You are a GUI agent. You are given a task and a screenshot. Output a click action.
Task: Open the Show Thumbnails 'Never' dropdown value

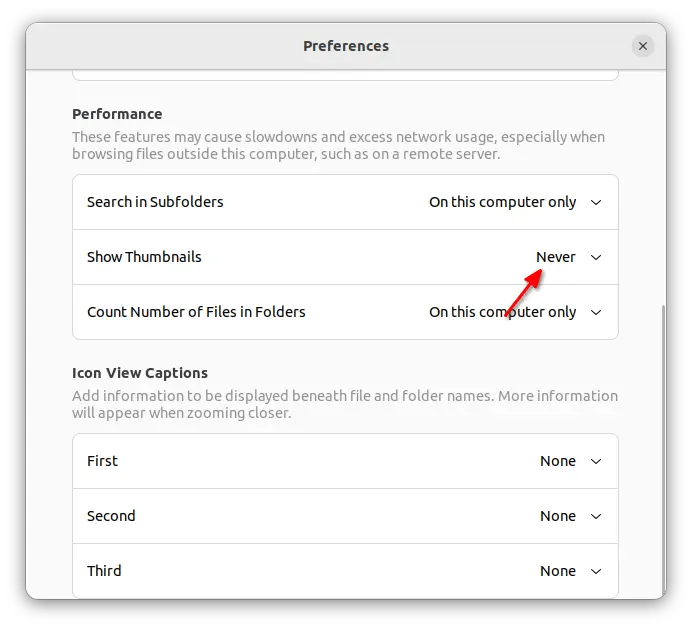(x=555, y=257)
